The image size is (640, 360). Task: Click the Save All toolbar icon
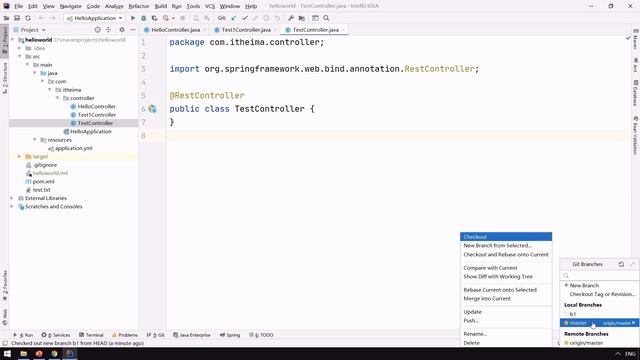[x=17, y=18]
